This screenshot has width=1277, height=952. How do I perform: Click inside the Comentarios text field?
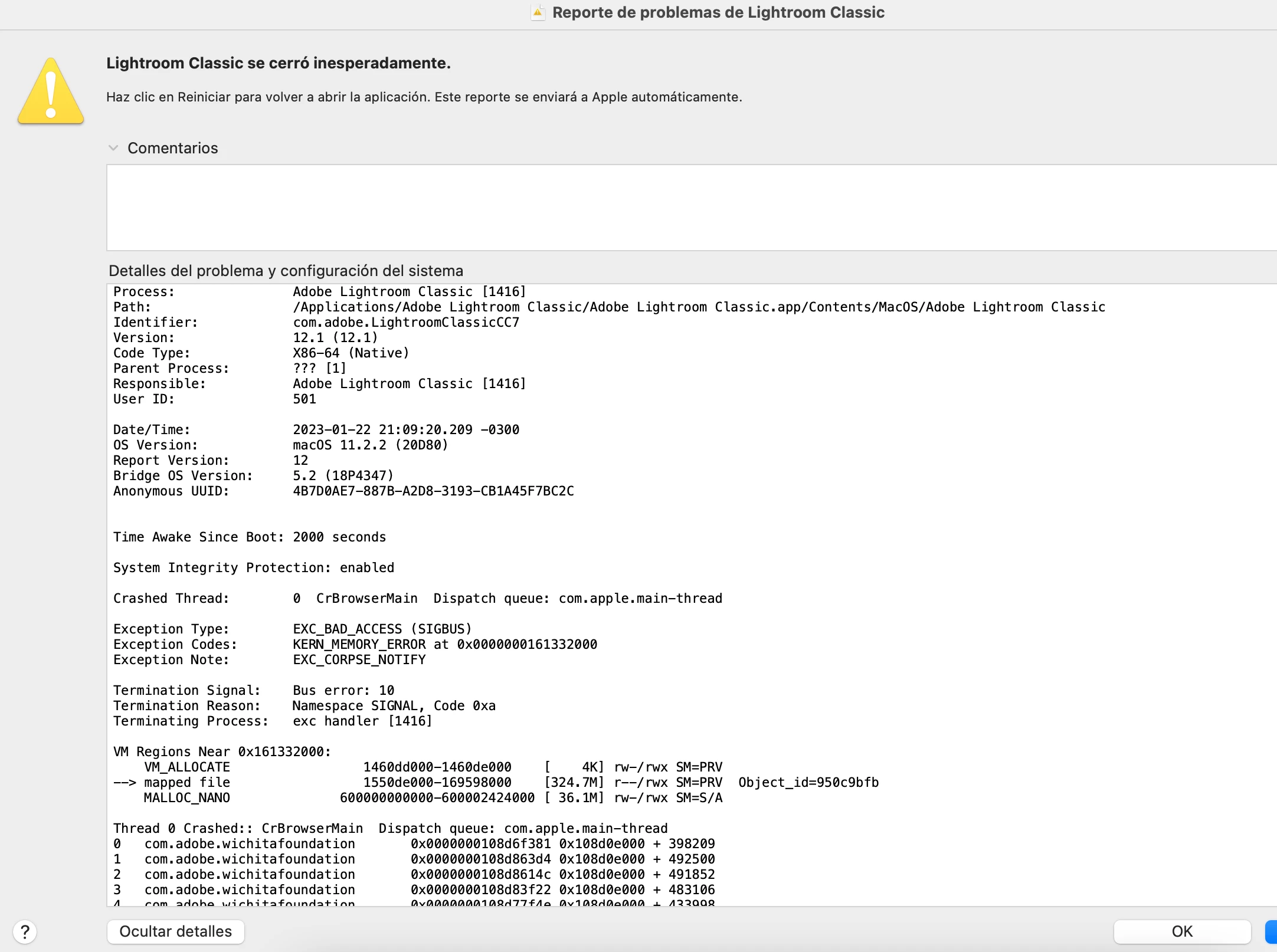tap(690, 208)
